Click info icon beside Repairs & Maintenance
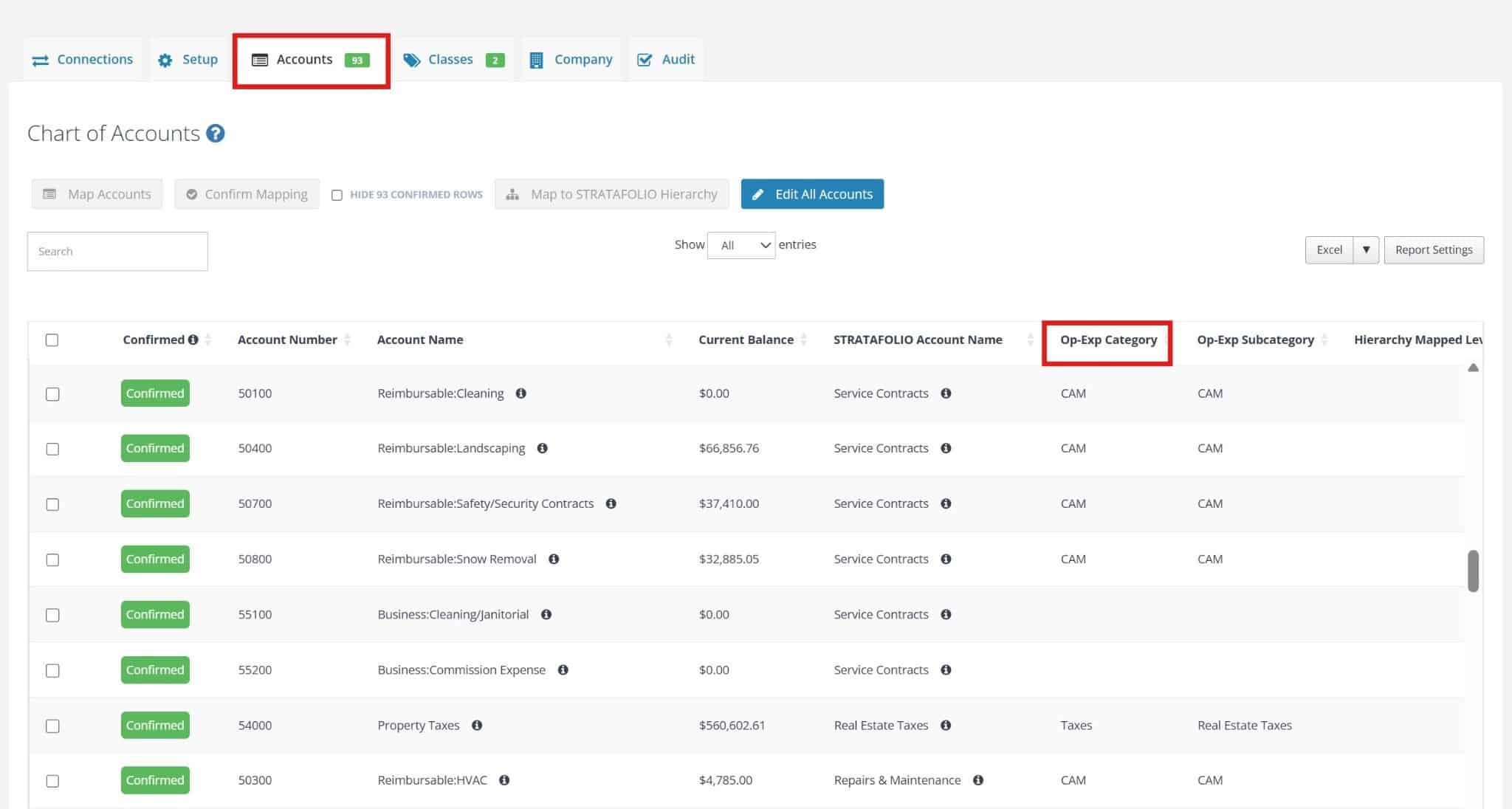 [x=978, y=780]
